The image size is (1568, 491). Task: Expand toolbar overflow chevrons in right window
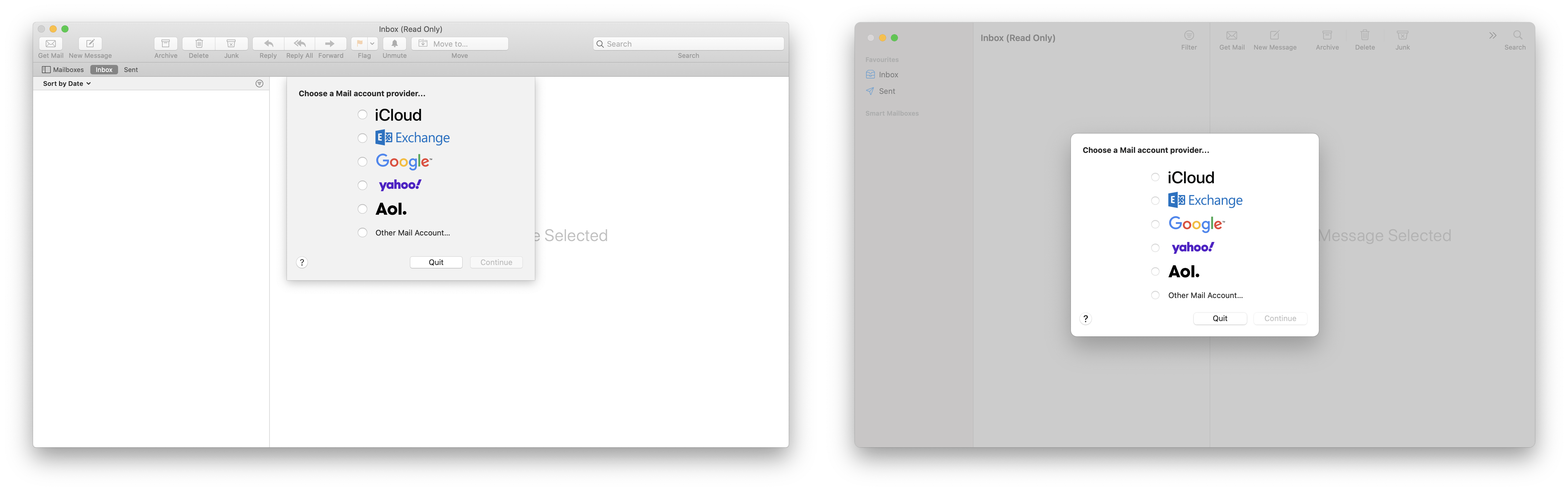(x=1492, y=35)
